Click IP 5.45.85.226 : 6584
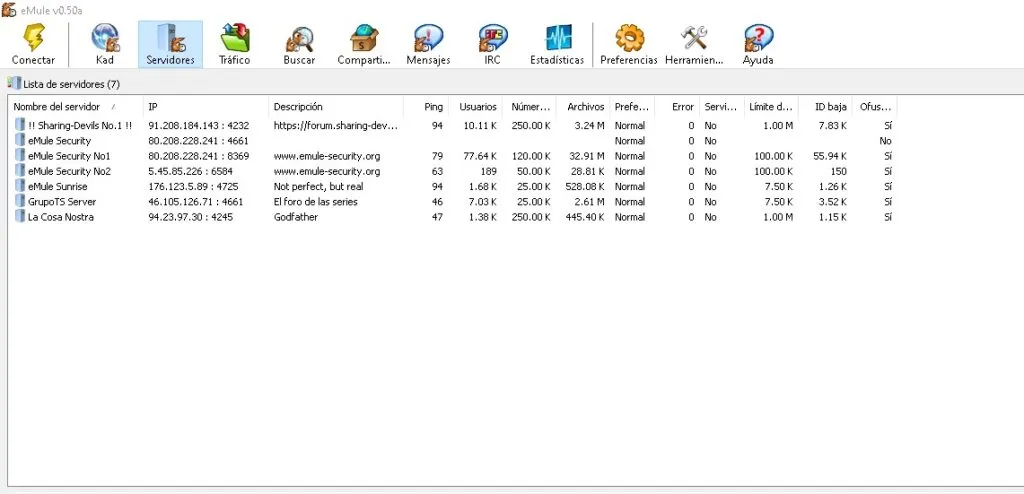Viewport: 1024px width, 494px height. tap(193, 171)
